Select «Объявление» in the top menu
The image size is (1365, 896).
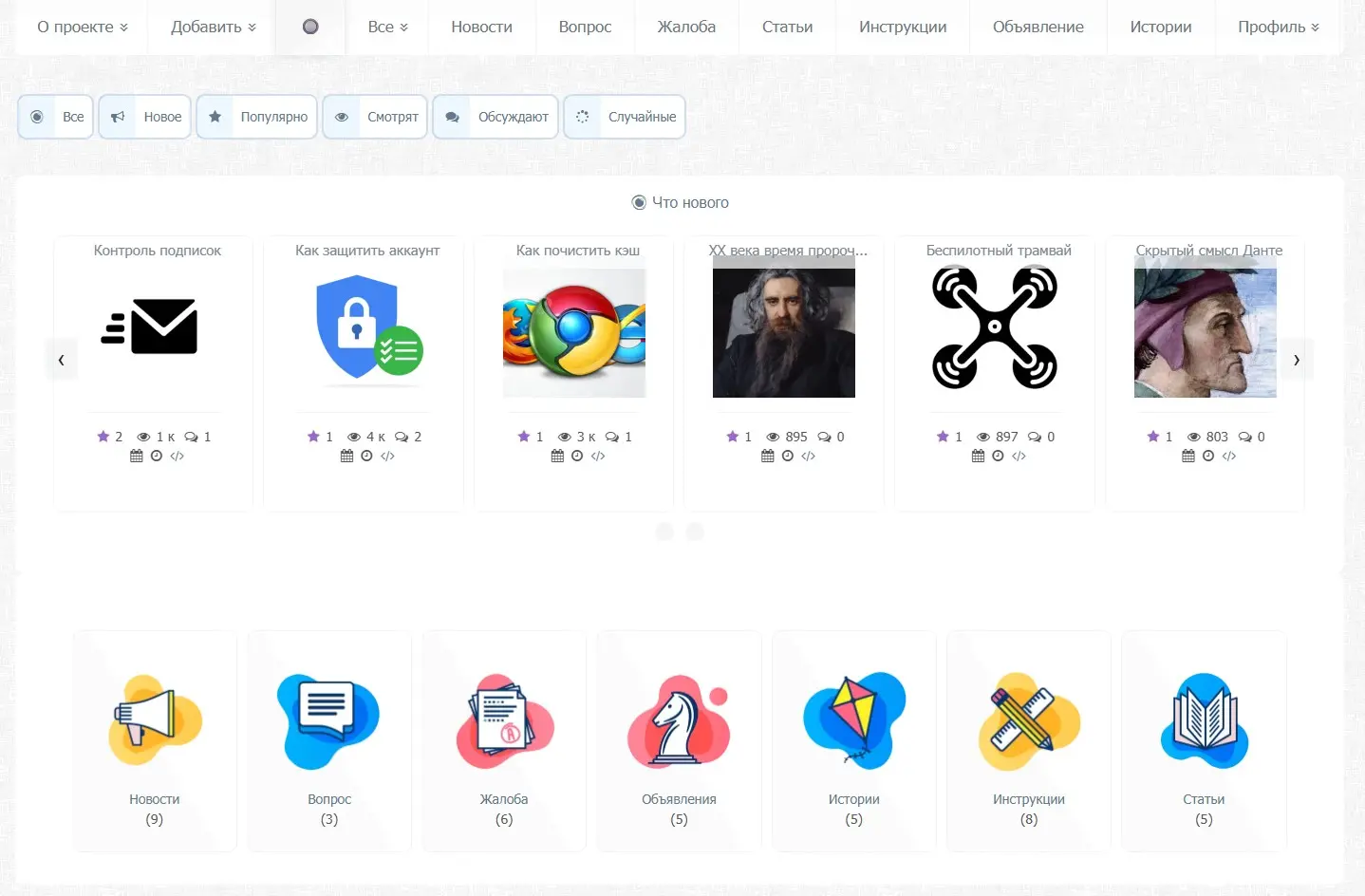coord(1038,27)
